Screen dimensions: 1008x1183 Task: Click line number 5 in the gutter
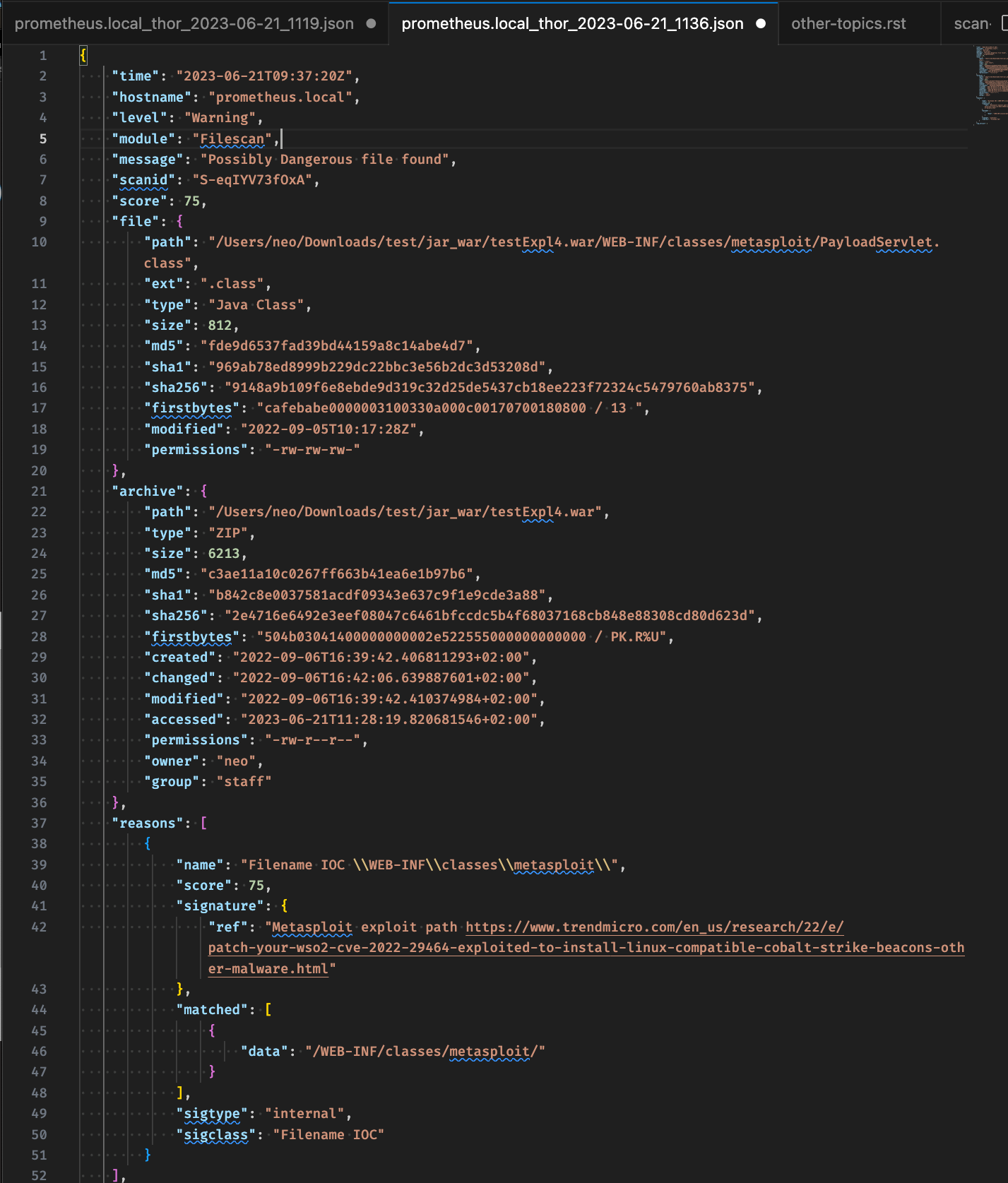click(43, 138)
